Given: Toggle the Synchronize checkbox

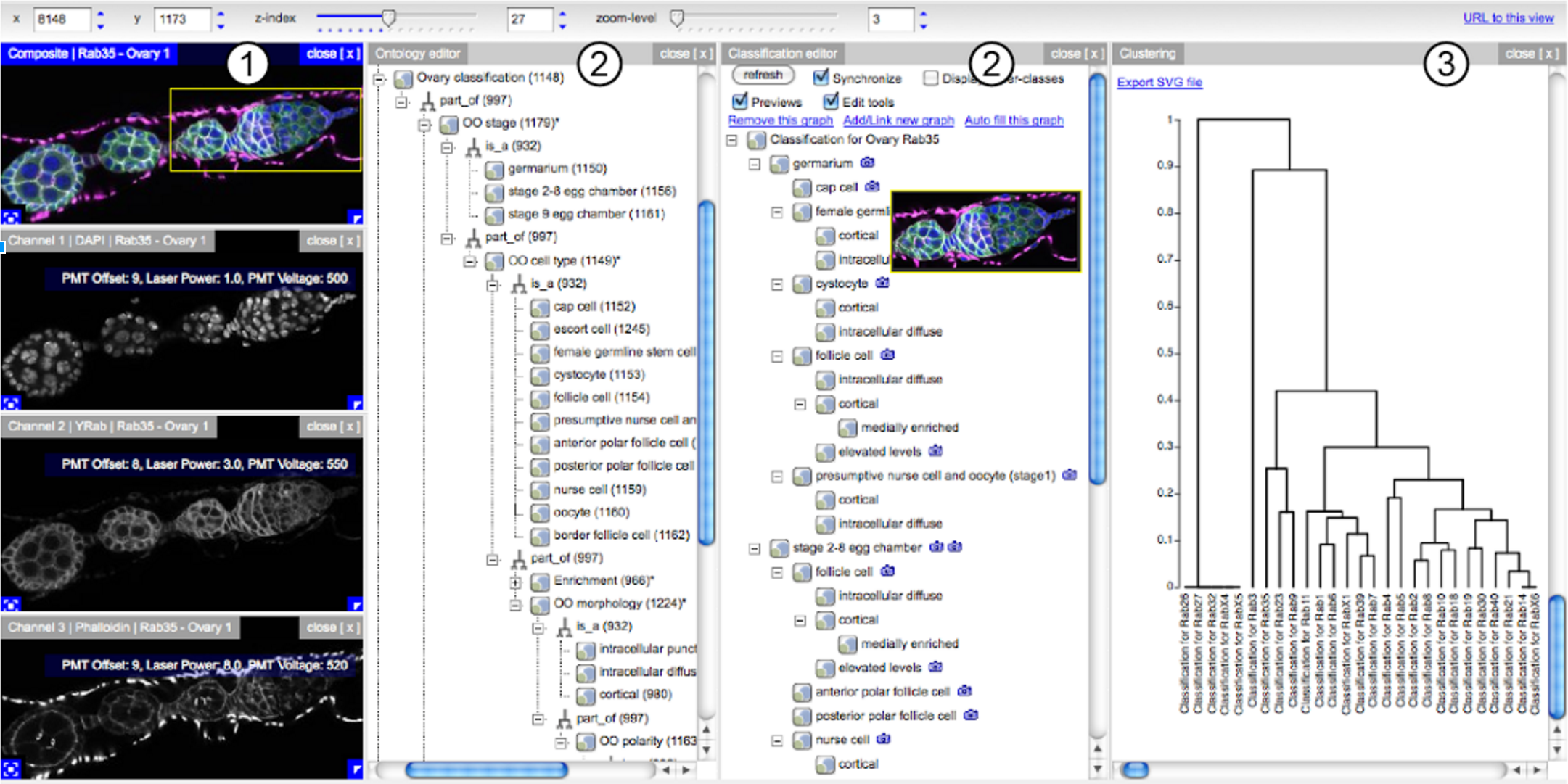Looking at the screenshot, I should tap(821, 78).
